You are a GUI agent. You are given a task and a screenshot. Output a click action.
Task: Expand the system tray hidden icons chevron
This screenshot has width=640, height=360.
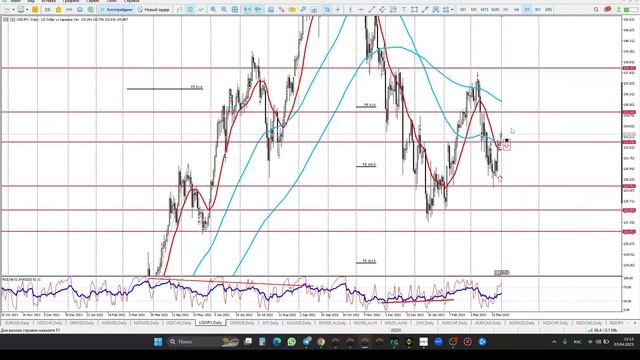coord(554,342)
